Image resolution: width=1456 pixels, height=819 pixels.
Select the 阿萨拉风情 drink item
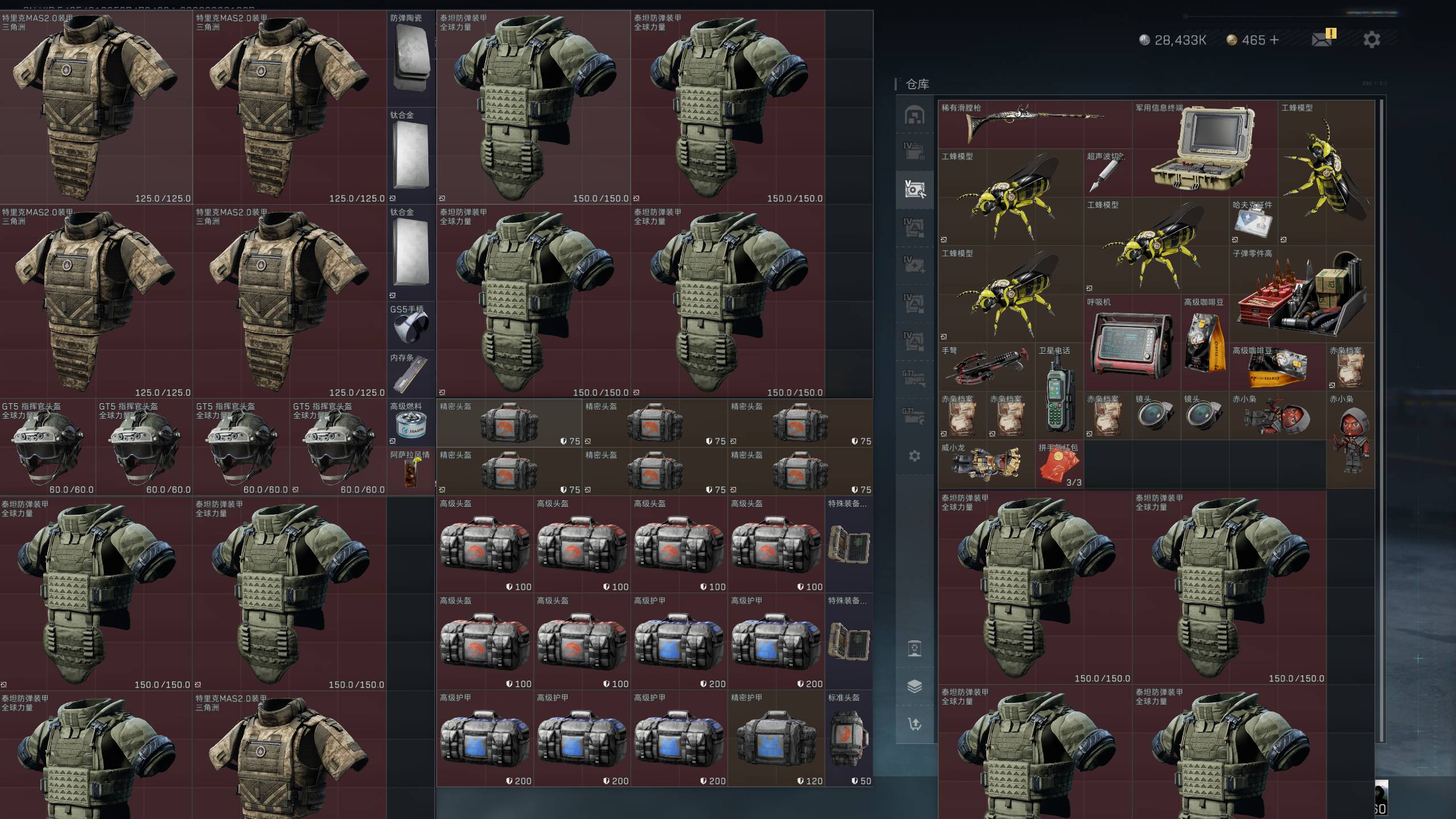point(411,471)
